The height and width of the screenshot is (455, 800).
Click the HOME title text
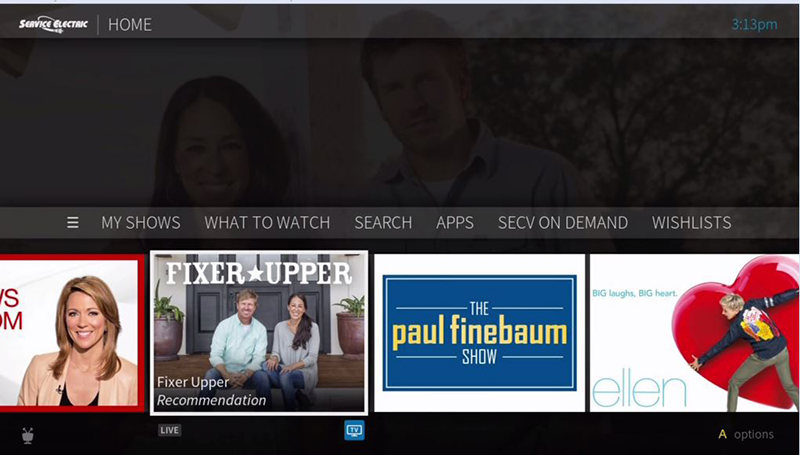130,24
